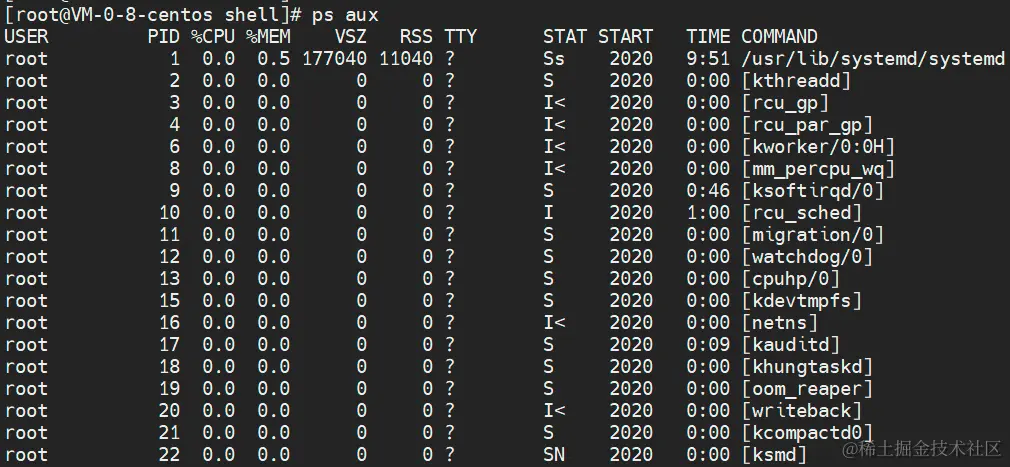
Task: Click the %CPU column header
Action: pyautogui.click(x=213, y=37)
